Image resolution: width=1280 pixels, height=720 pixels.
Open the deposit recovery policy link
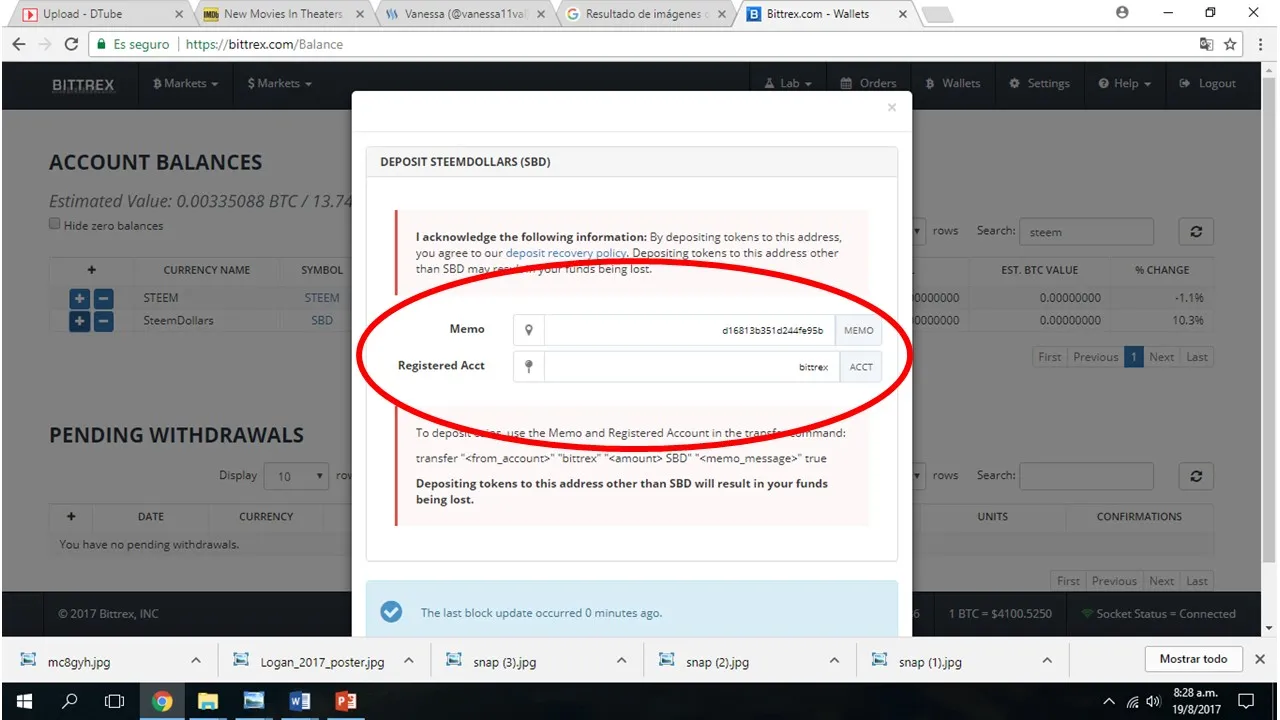567,254
